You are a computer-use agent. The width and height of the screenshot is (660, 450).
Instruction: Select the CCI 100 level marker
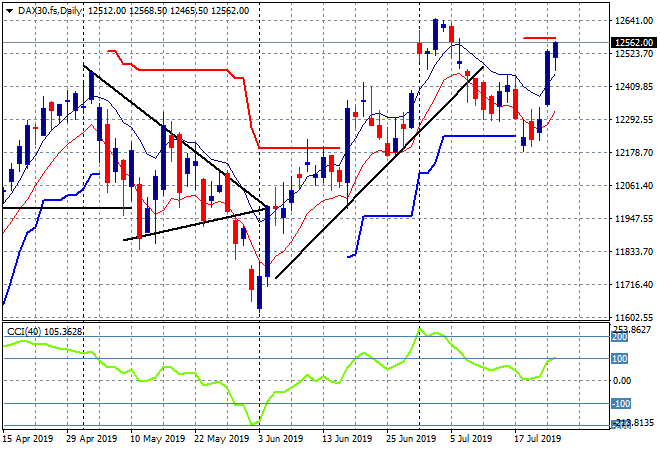tap(619, 359)
